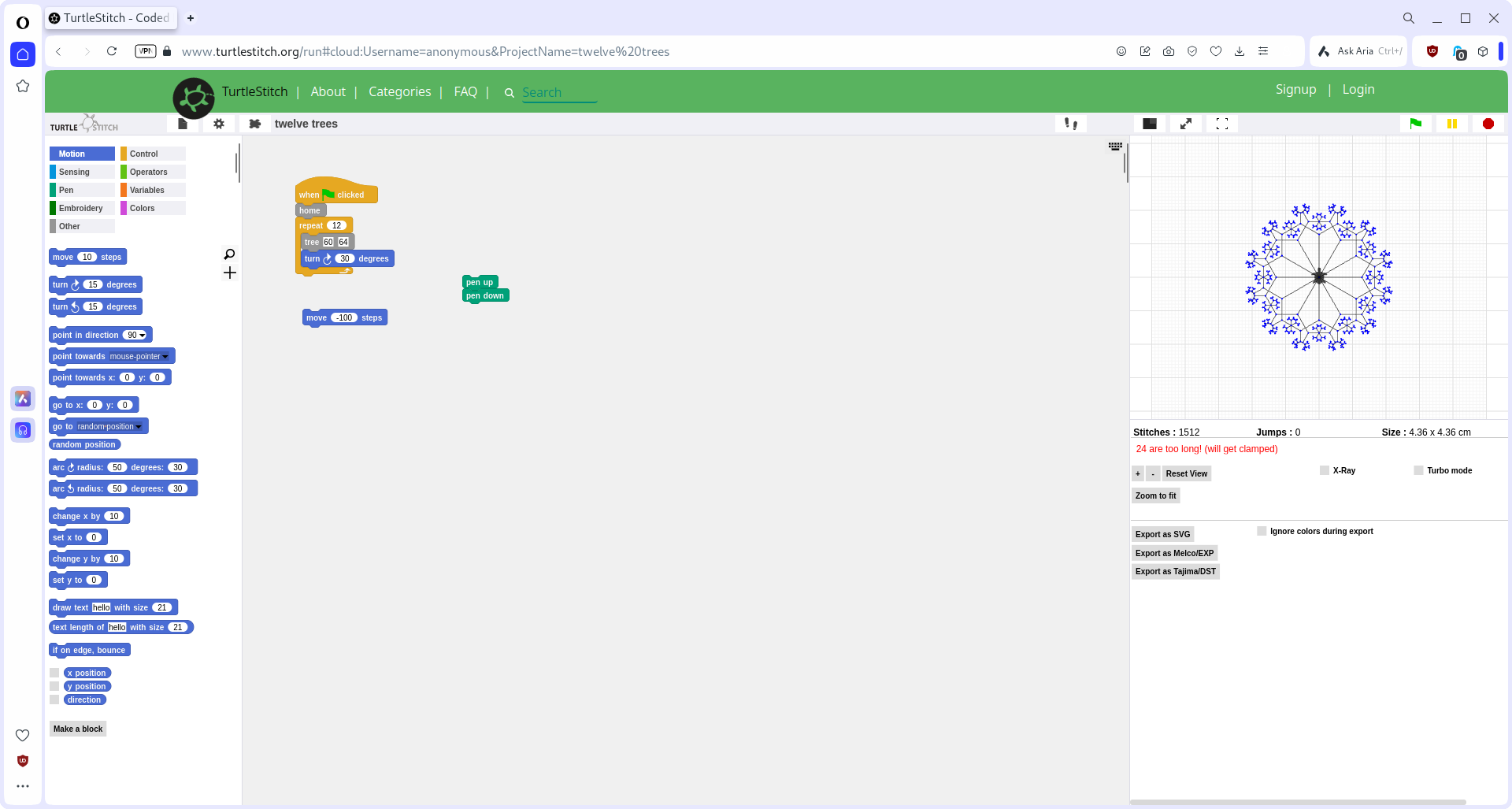Open the palette search magnifier
Image resolution: width=1512 pixels, height=809 pixels.
tap(228, 254)
